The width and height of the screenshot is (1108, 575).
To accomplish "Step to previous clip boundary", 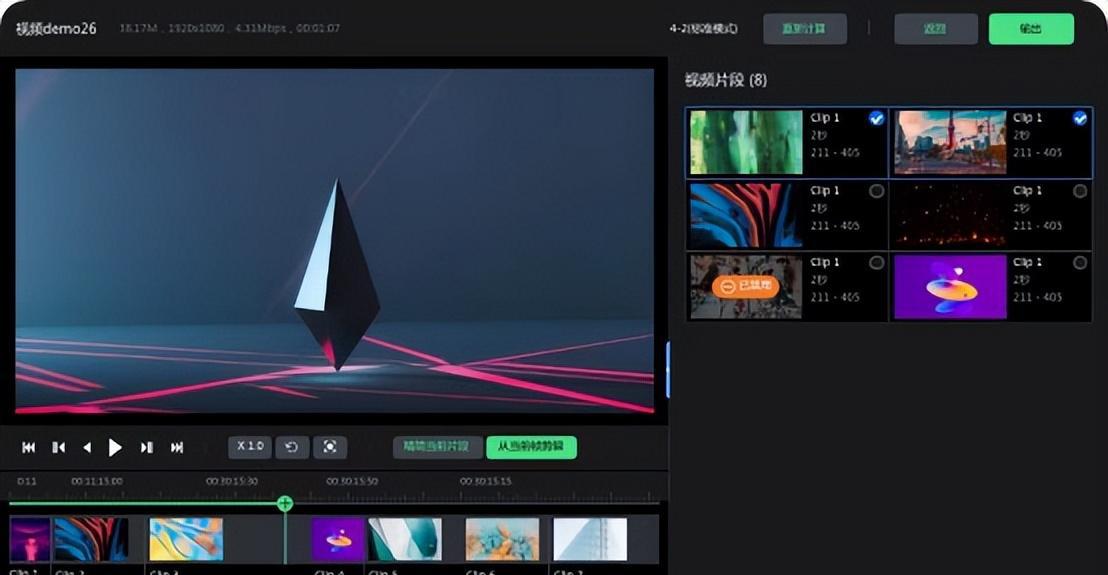I will point(59,447).
